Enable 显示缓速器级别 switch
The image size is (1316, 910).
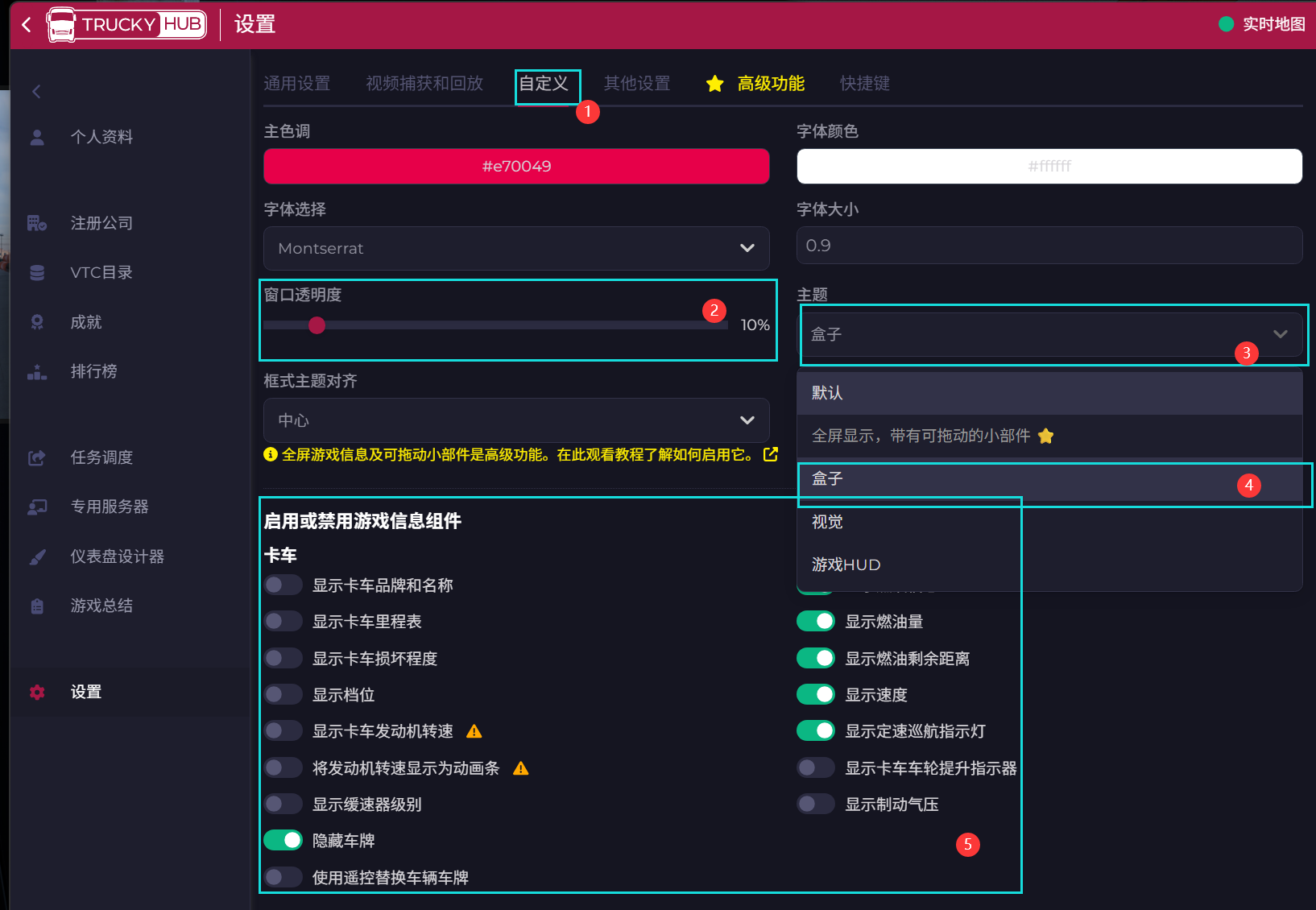point(283,805)
